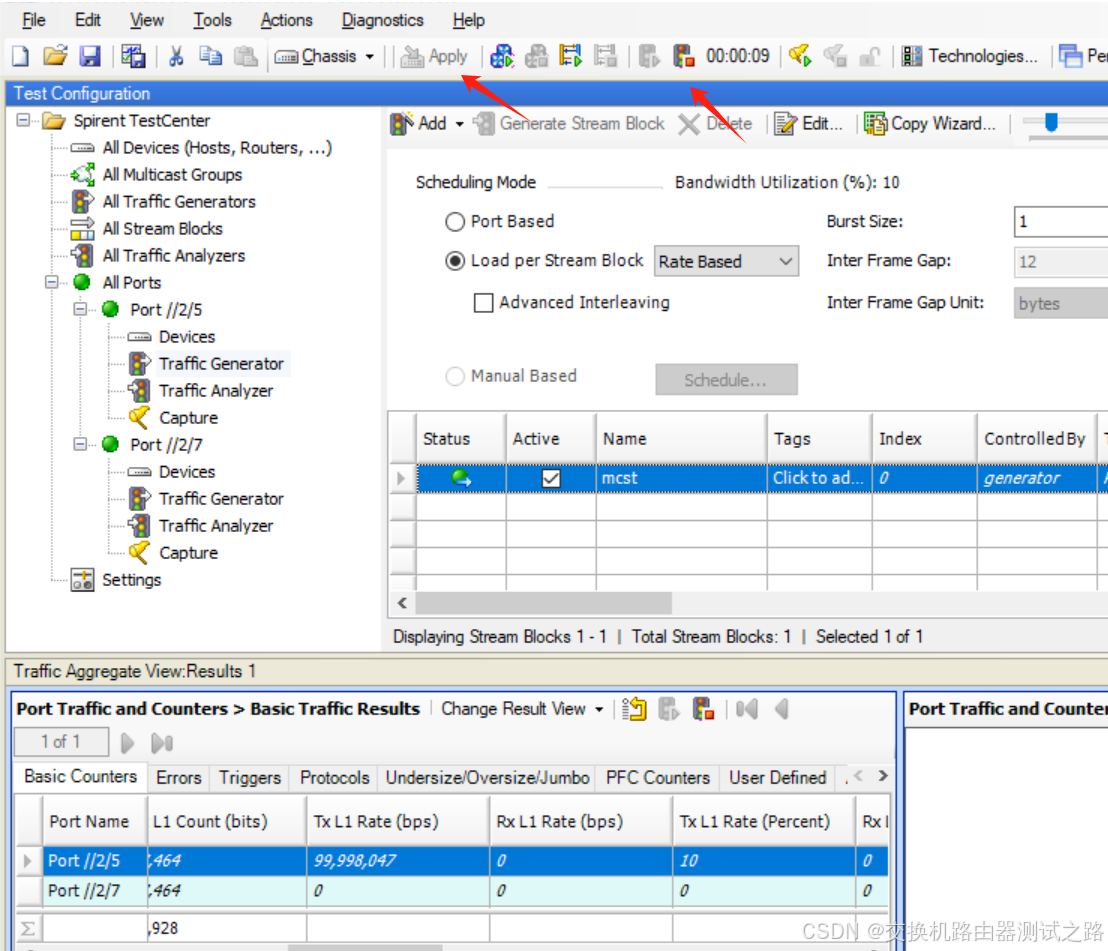
Task: Click the blue devices icon right of Apply
Action: tap(502, 56)
